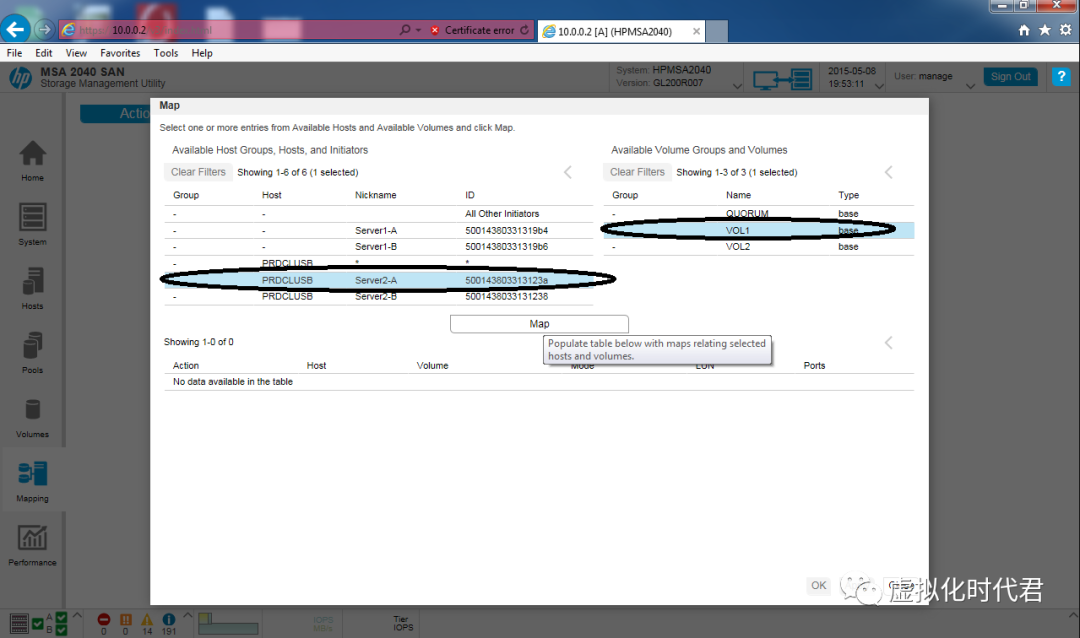Collapse the volumes table pager chevron

pos(889,172)
